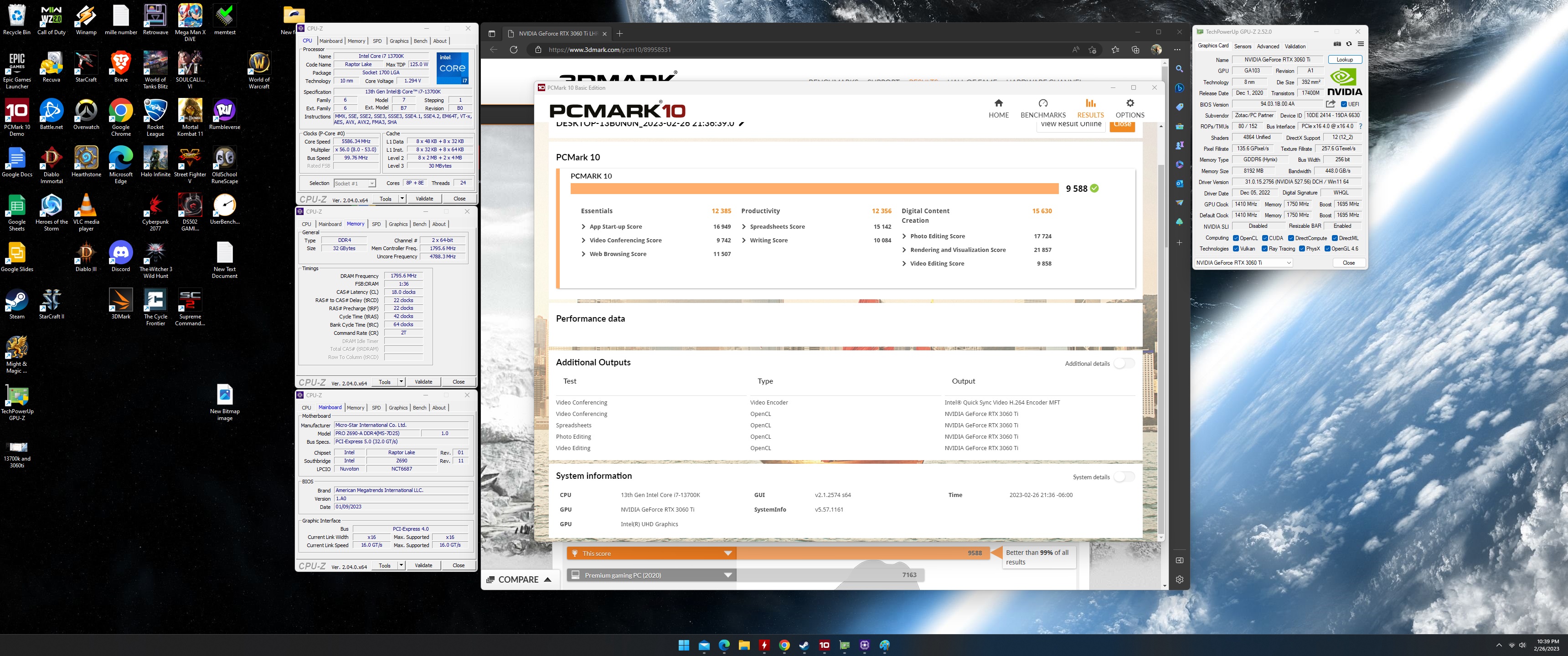Open the PCMark 10 HOME section
This screenshot has width=1568, height=656.
pyautogui.click(x=998, y=108)
